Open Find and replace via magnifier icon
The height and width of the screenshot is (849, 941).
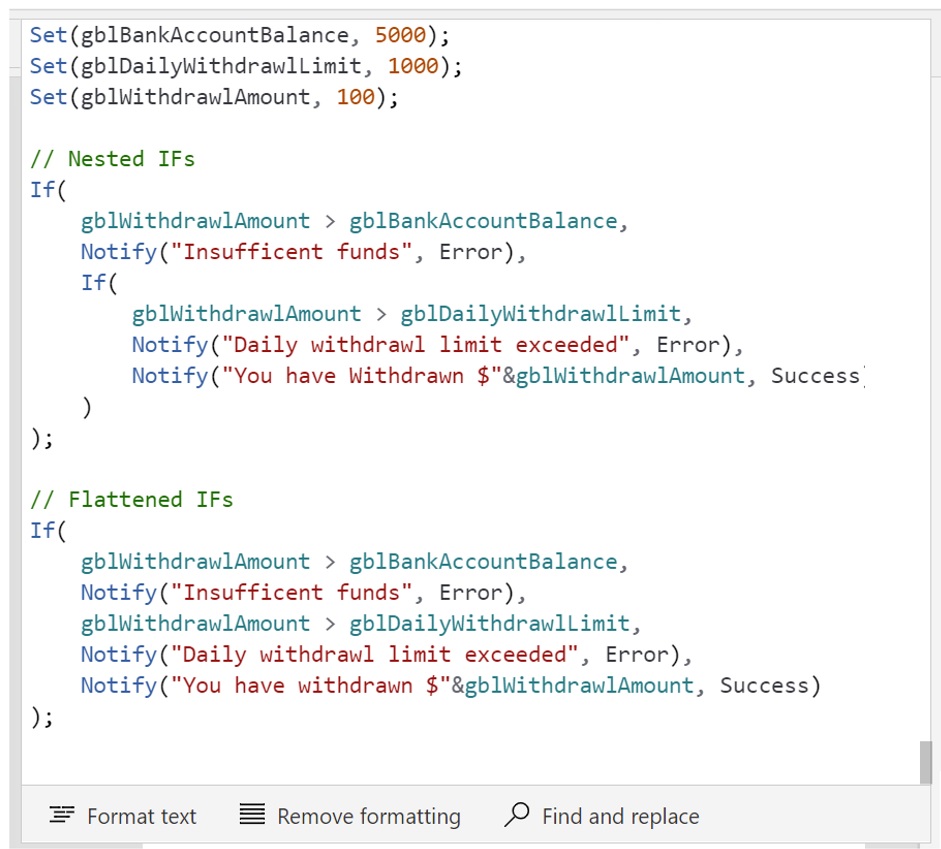[x=516, y=816]
